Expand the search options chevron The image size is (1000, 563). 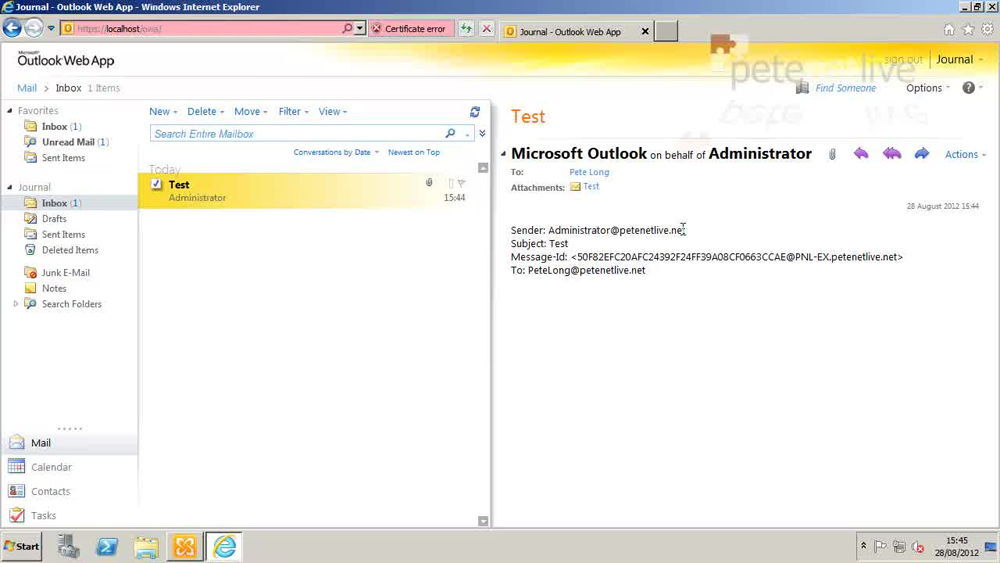pyautogui.click(x=482, y=133)
